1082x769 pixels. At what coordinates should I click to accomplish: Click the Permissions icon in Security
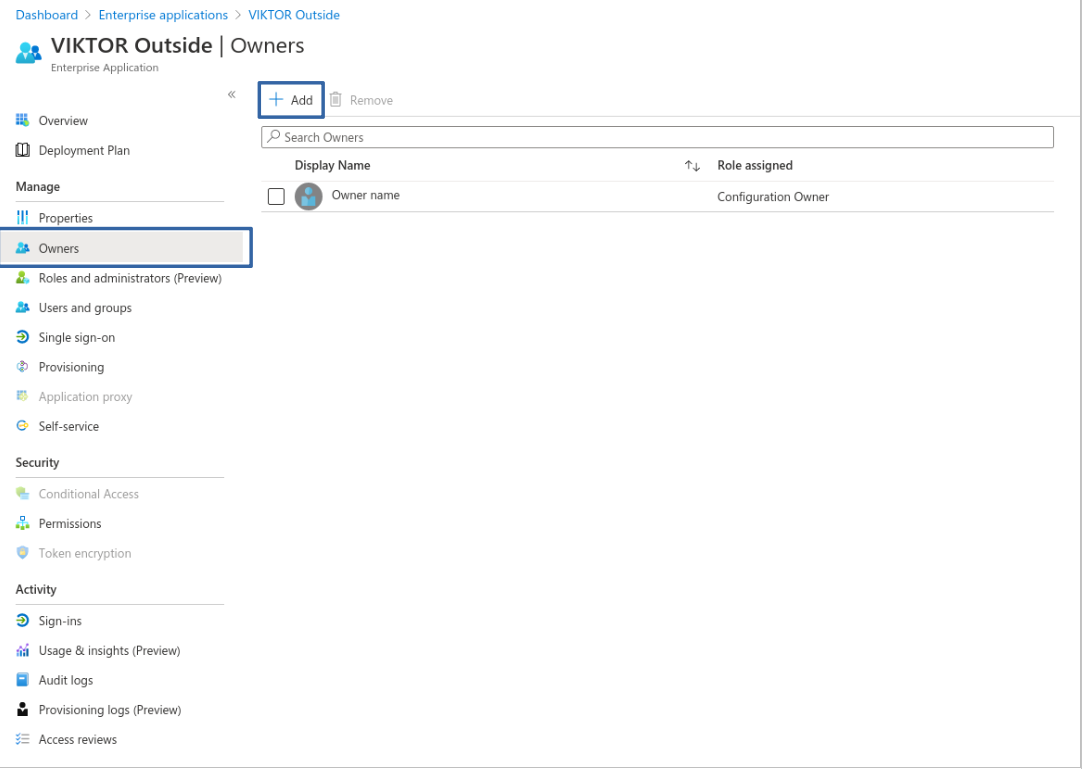click(x=22, y=523)
